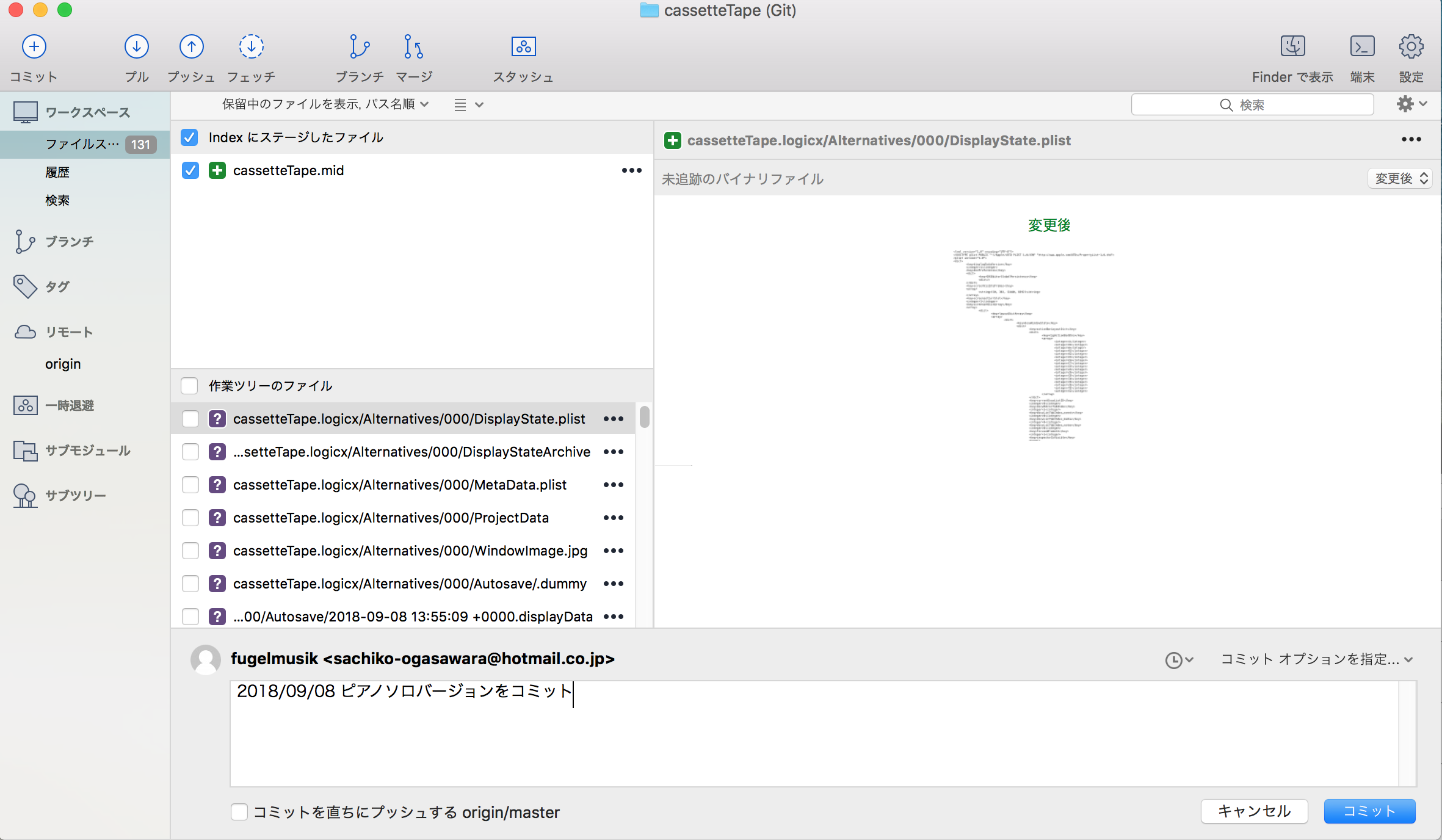Click the blue コミット button

tap(1369, 811)
